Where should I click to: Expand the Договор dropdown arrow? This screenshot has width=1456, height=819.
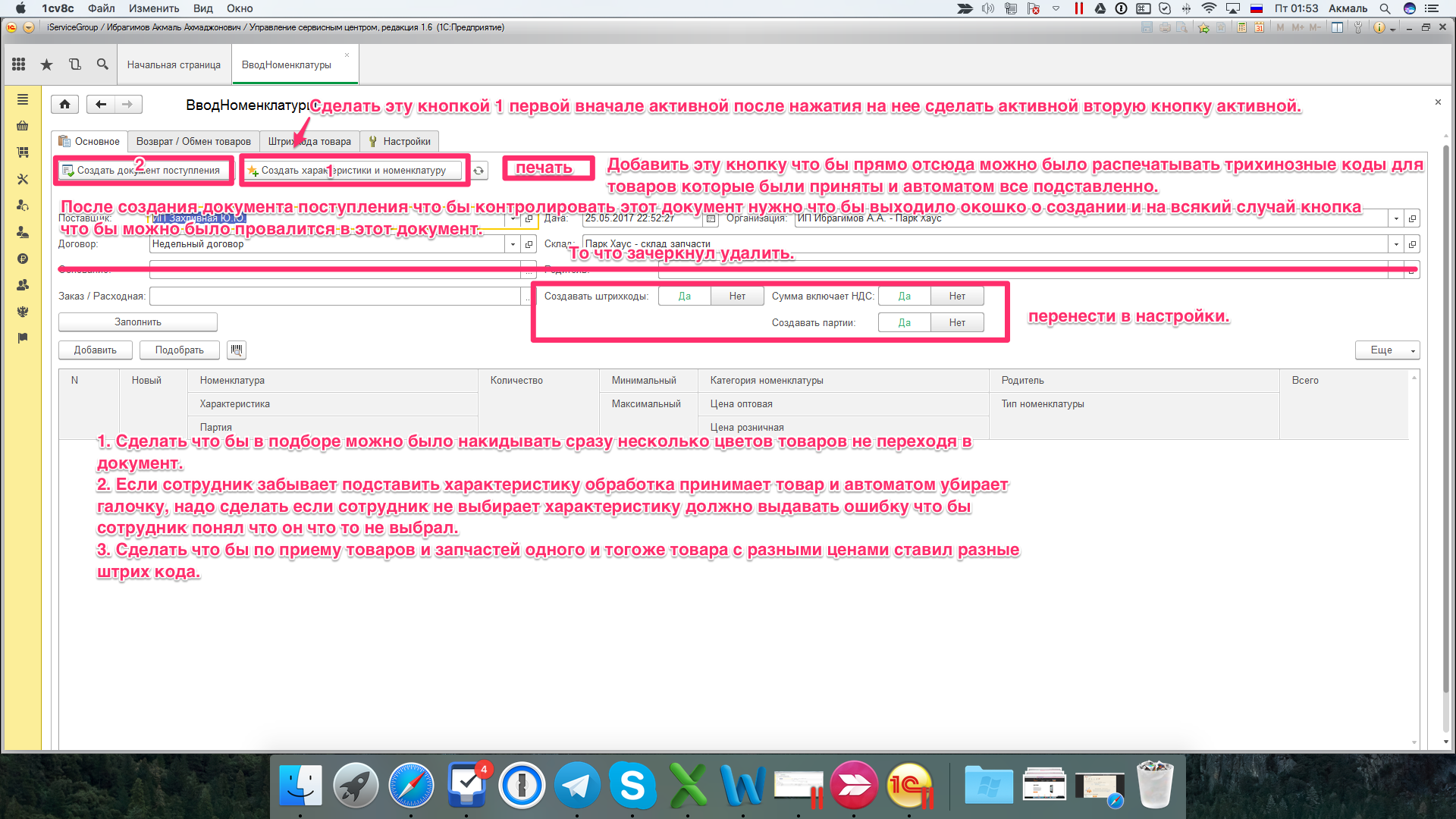(x=513, y=244)
